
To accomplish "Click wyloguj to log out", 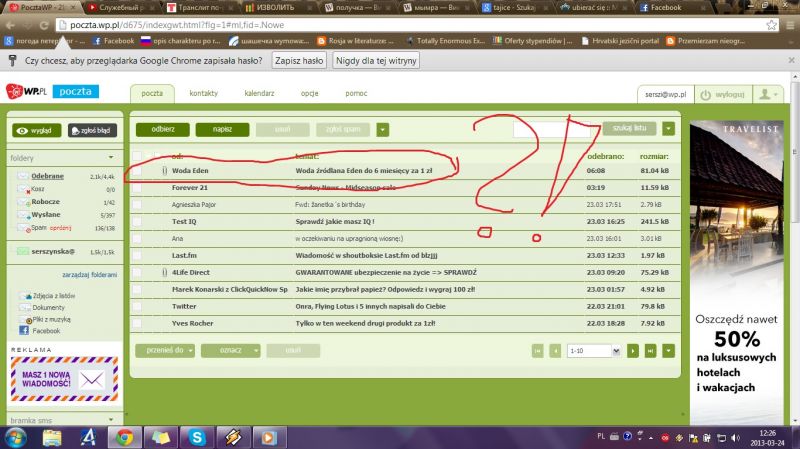I will point(723,94).
